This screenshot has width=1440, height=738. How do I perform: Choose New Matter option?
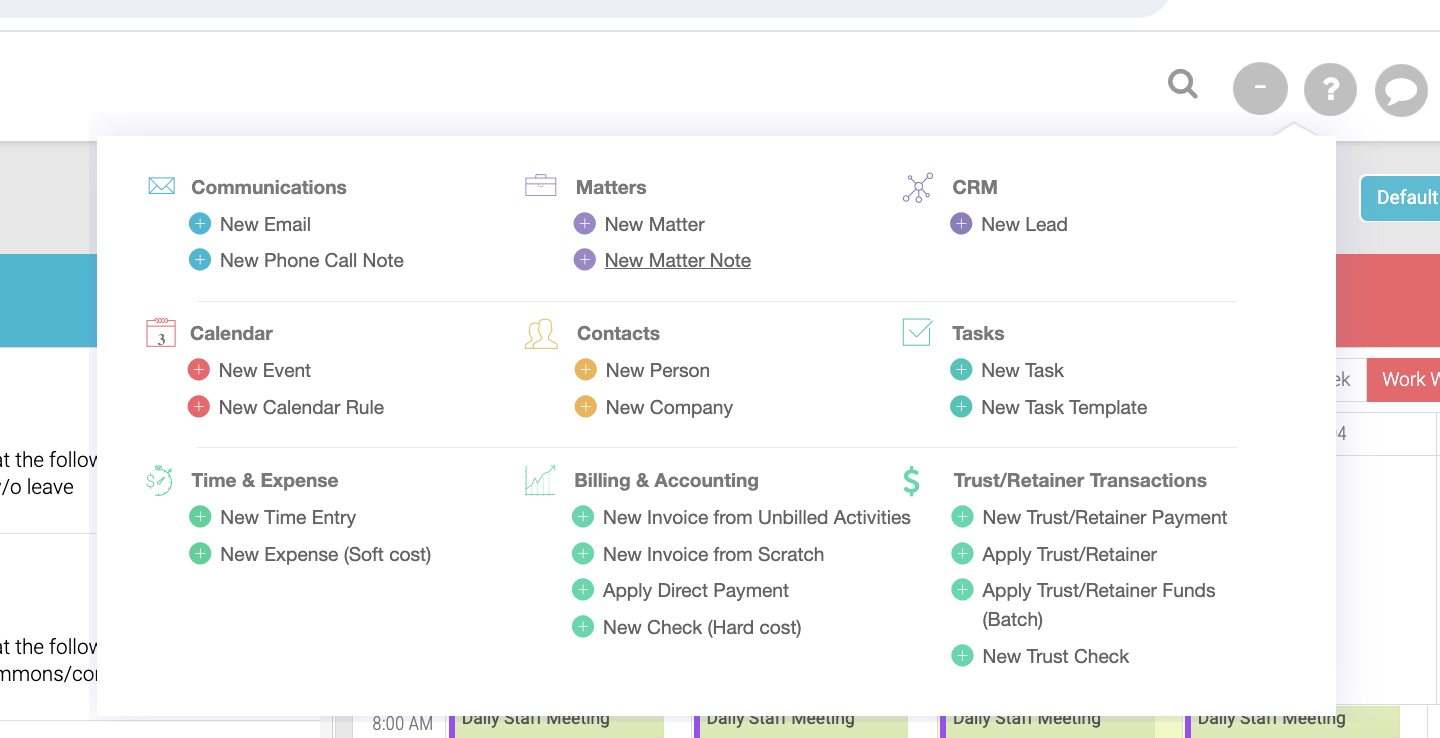(655, 224)
